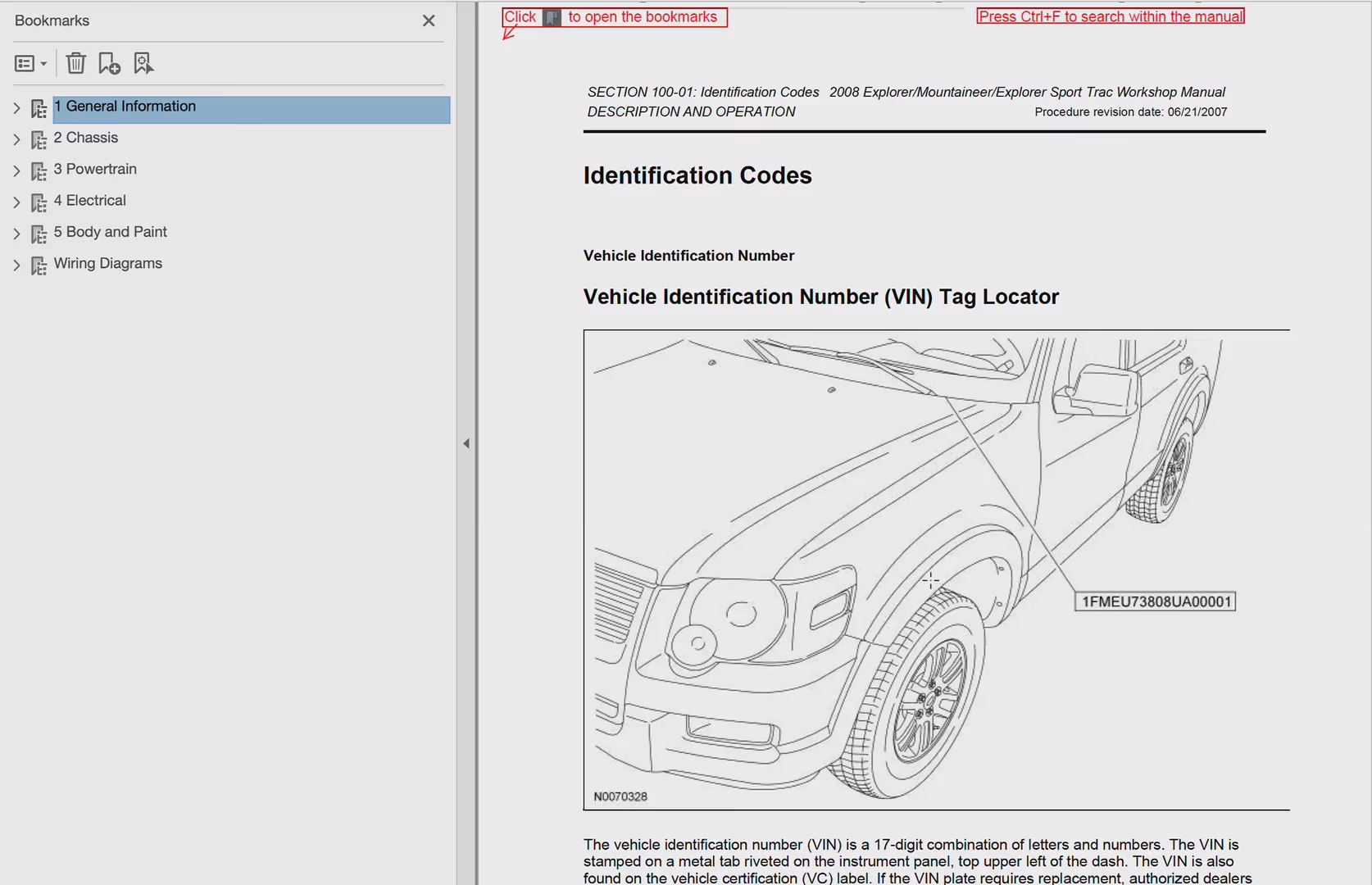Viewport: 1372px width, 885px height.
Task: Click the VIN label 1FMEU73808UA00001
Action: pyautogui.click(x=1156, y=601)
